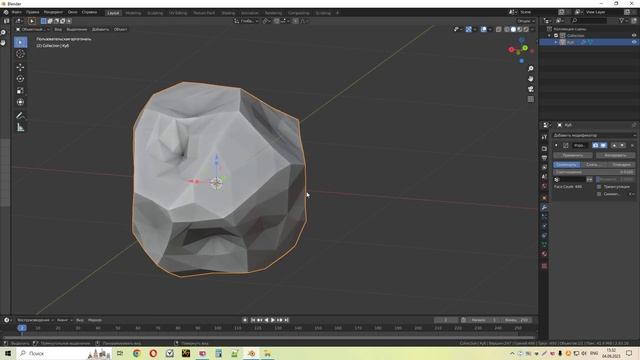Open the Окно menu

pos(72,12)
